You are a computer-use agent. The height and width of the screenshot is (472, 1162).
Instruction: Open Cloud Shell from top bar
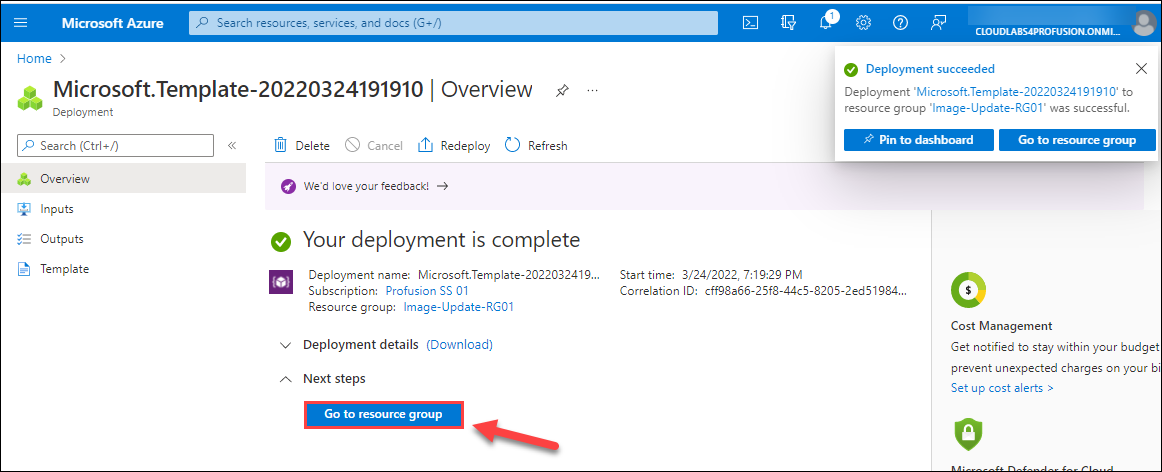point(751,23)
